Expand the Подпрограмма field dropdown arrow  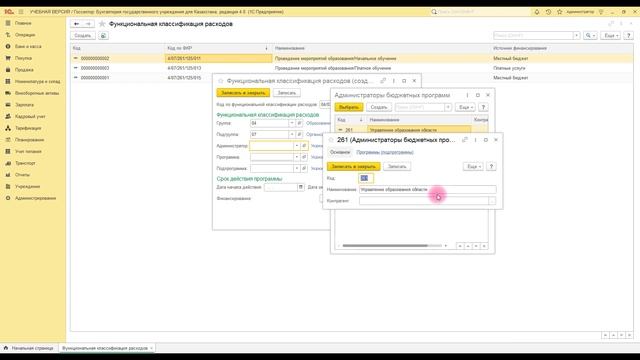[x=297, y=169]
